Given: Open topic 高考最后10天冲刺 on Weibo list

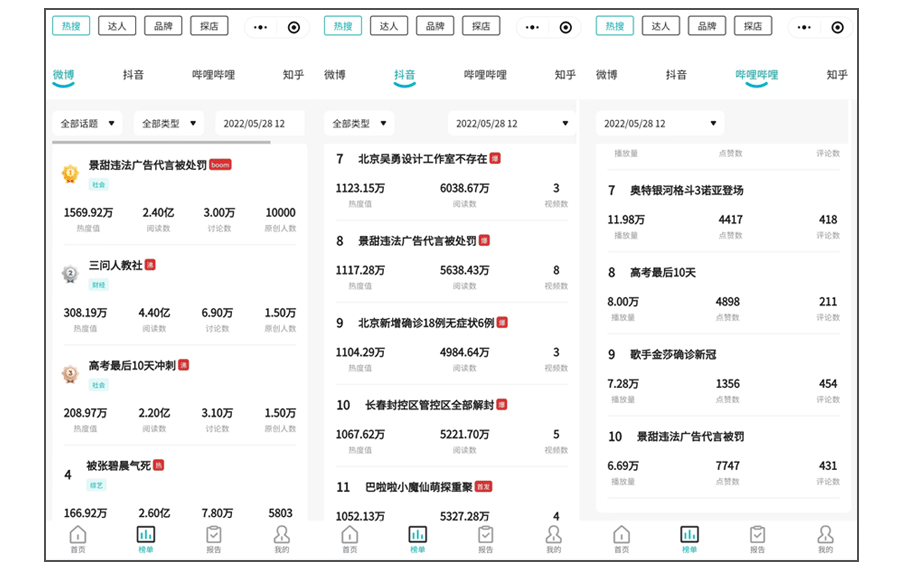Looking at the screenshot, I should (x=132, y=366).
